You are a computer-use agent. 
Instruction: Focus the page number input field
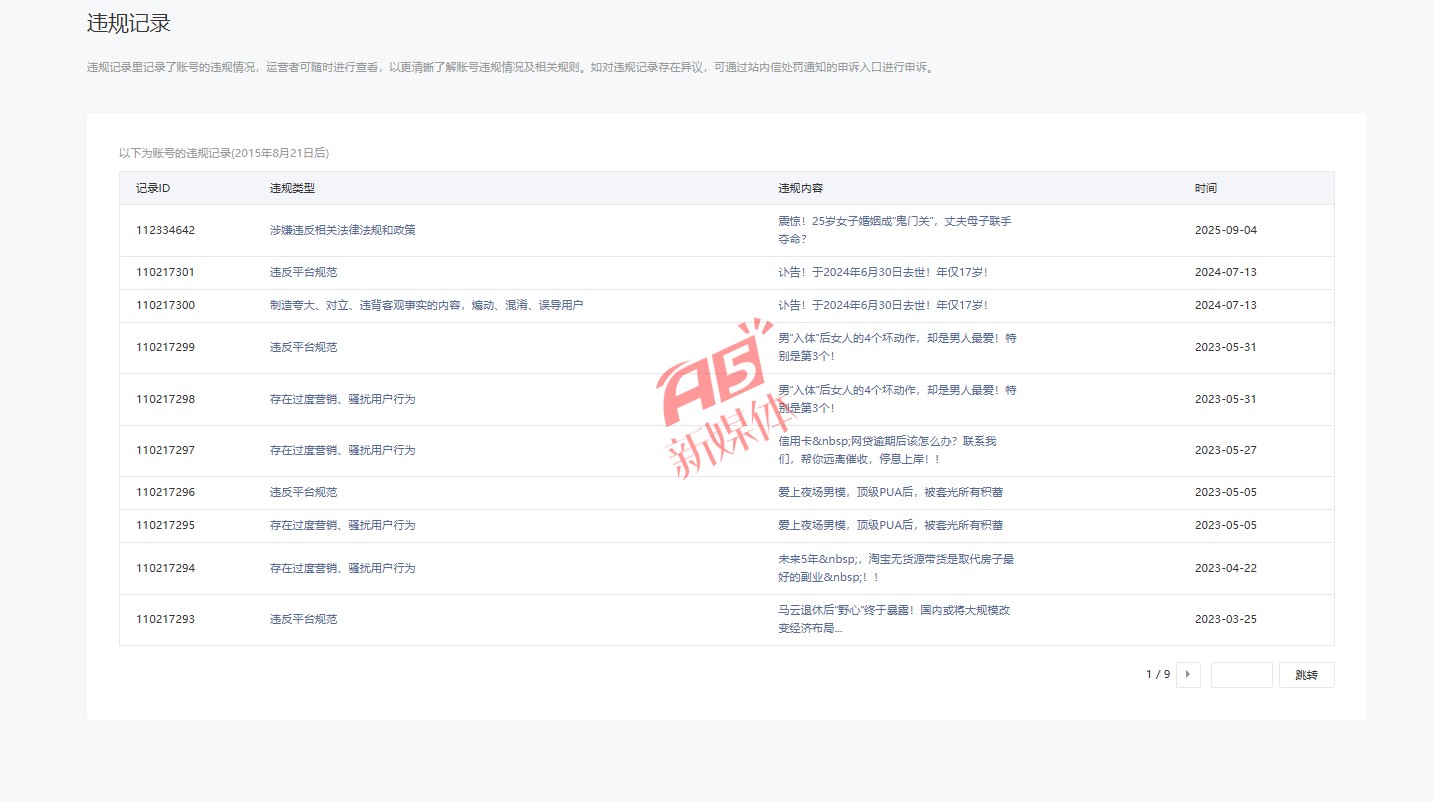click(x=1241, y=675)
